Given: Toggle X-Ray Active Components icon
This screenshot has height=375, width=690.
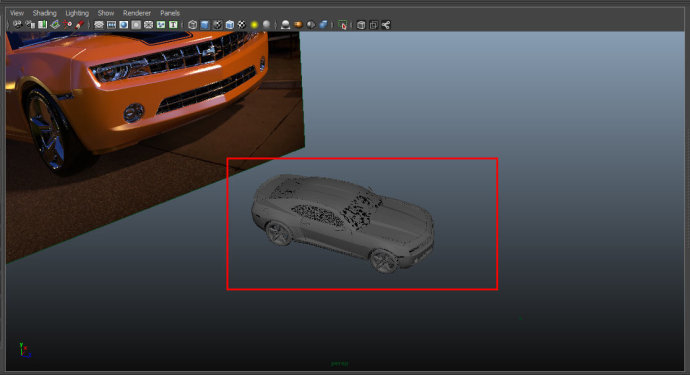Looking at the screenshot, I should click(x=374, y=25).
